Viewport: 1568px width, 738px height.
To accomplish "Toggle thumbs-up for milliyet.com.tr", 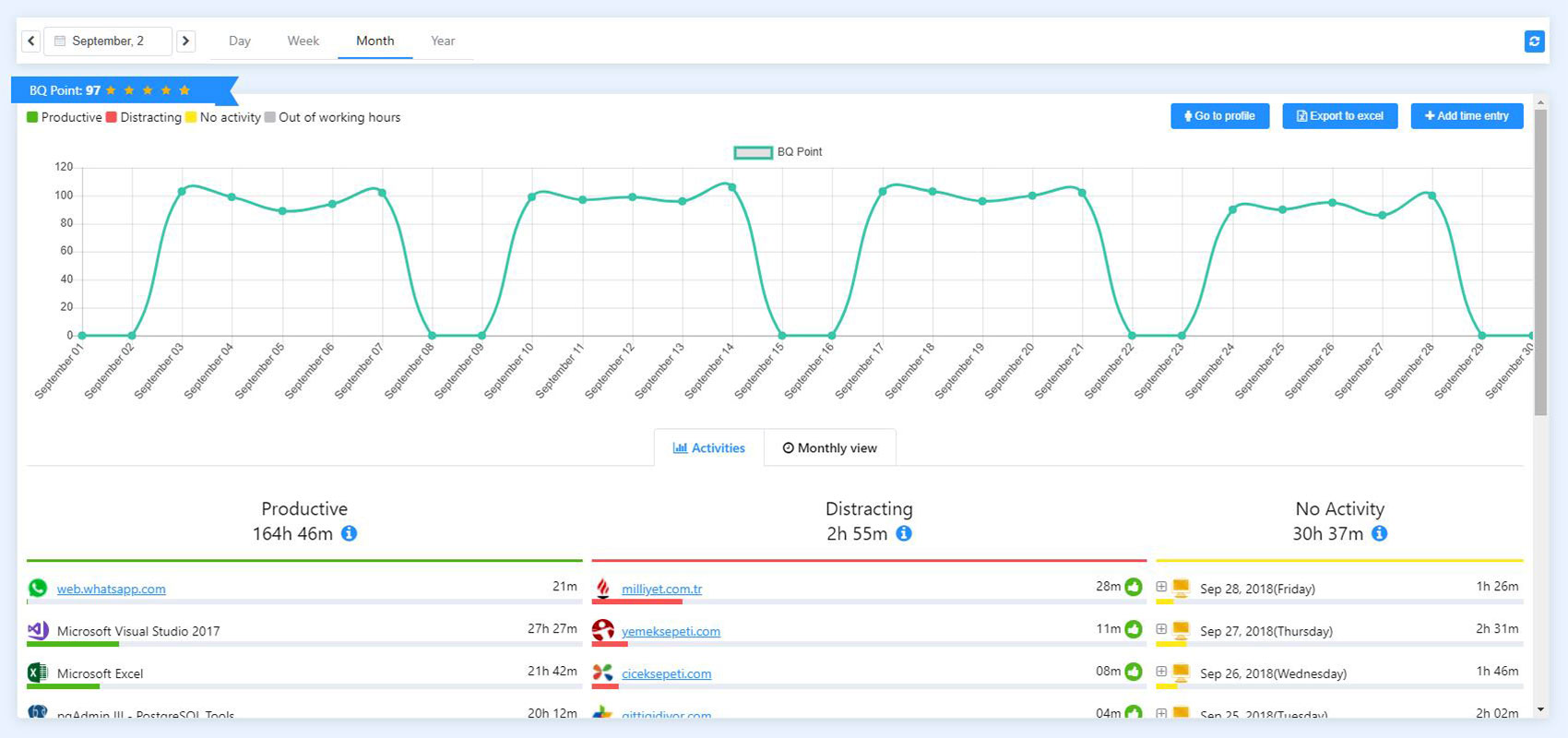I will tap(1134, 587).
